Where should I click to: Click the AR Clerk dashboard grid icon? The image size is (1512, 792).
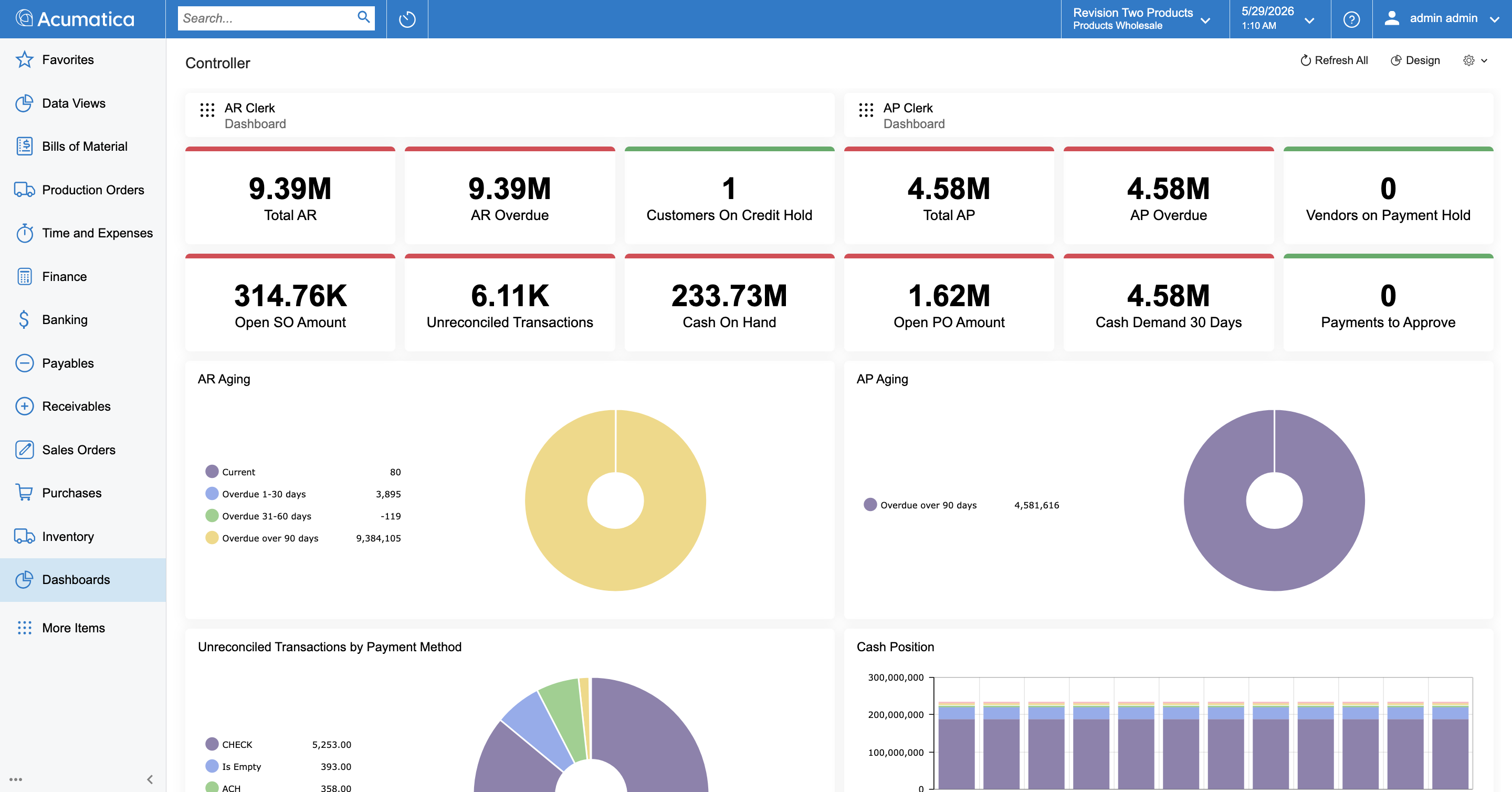(207, 110)
